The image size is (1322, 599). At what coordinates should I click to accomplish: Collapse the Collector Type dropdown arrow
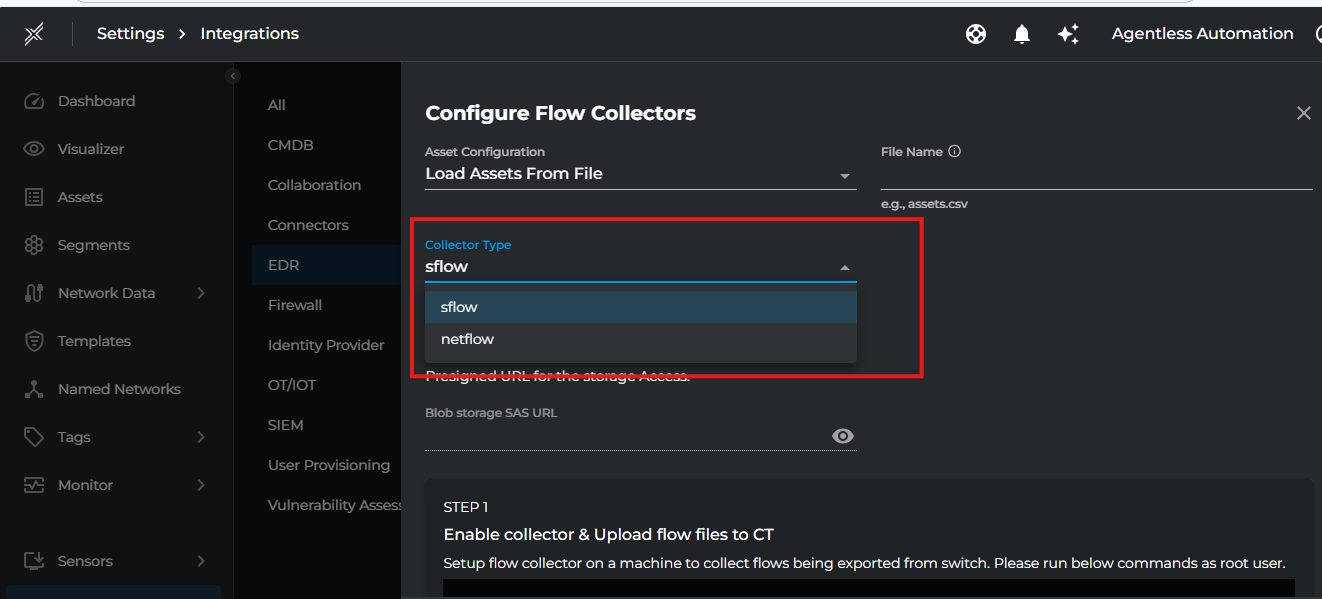point(845,267)
